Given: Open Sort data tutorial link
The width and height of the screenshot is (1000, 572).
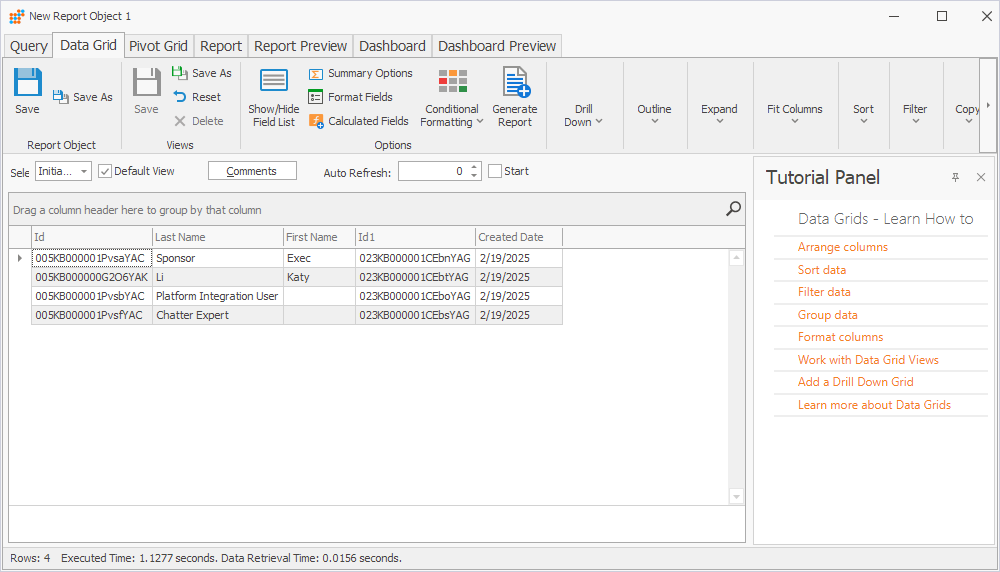Looking at the screenshot, I should click(x=821, y=270).
